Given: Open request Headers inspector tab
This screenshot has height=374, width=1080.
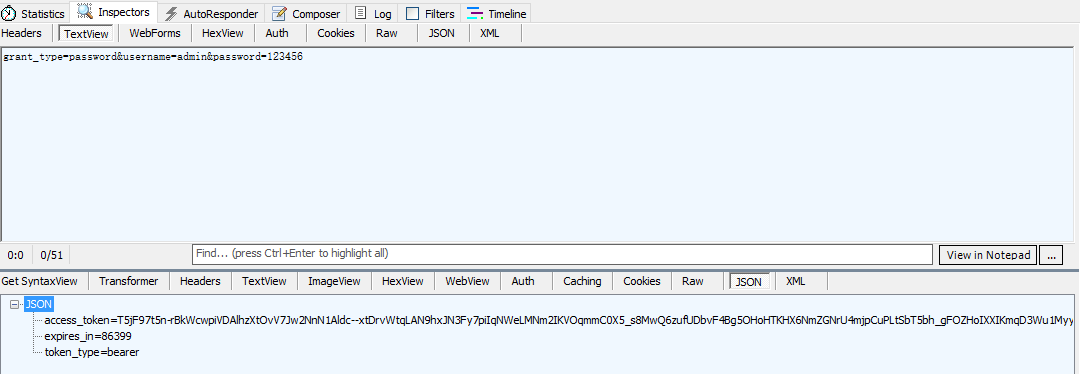Looking at the screenshot, I should coord(22,33).
